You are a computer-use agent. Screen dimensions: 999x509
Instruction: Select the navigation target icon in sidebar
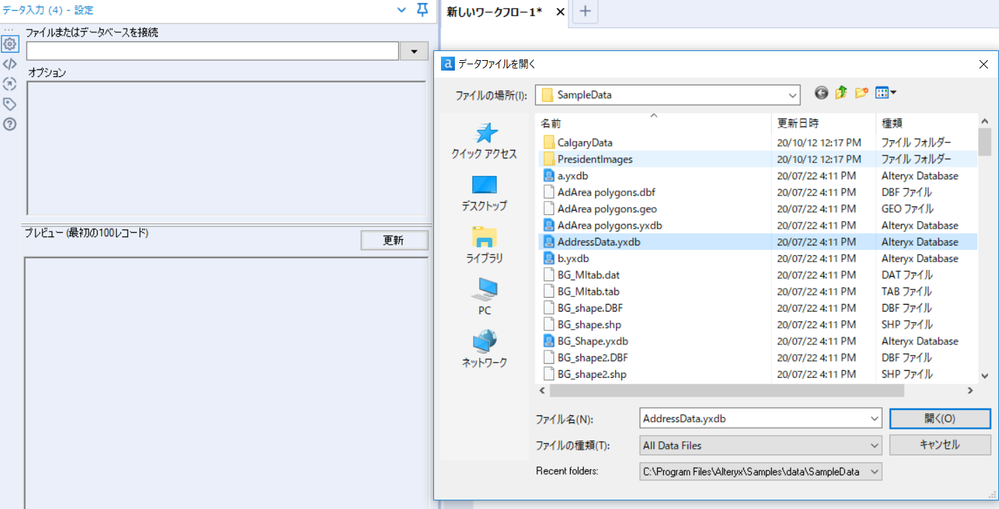(10, 83)
